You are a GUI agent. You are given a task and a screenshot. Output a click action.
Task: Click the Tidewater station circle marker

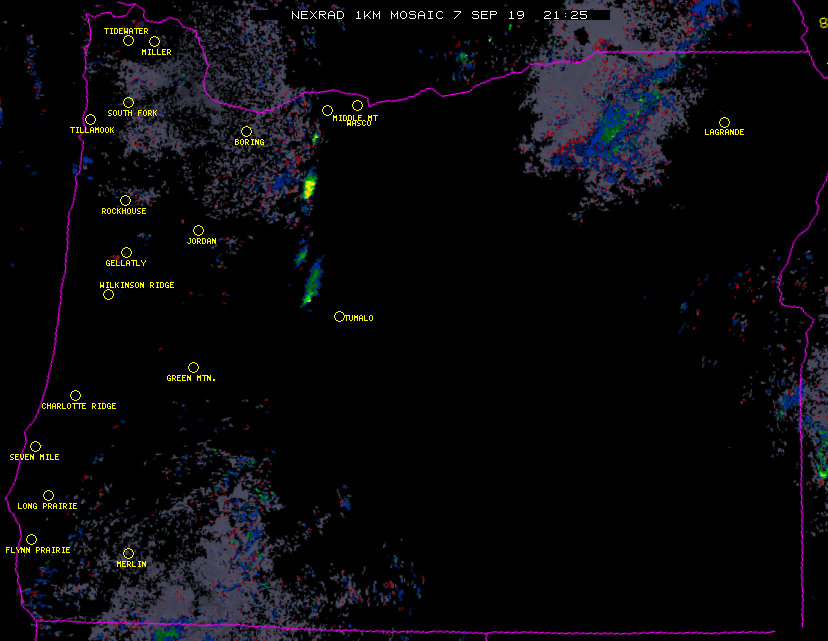(x=128, y=41)
